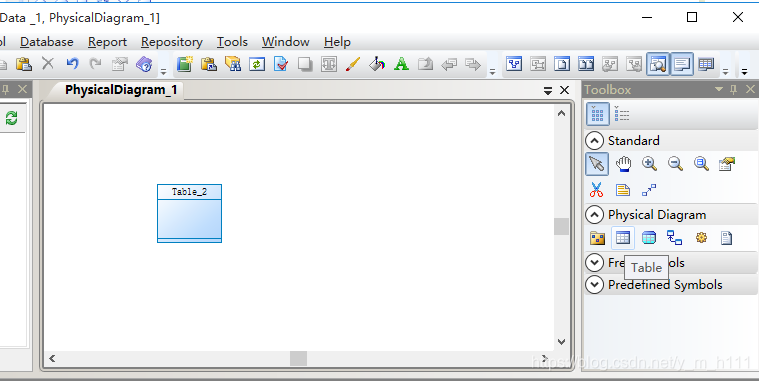The height and width of the screenshot is (381, 759).
Task: Open the Toolbox panel dropdown arrow
Action: (x=719, y=90)
